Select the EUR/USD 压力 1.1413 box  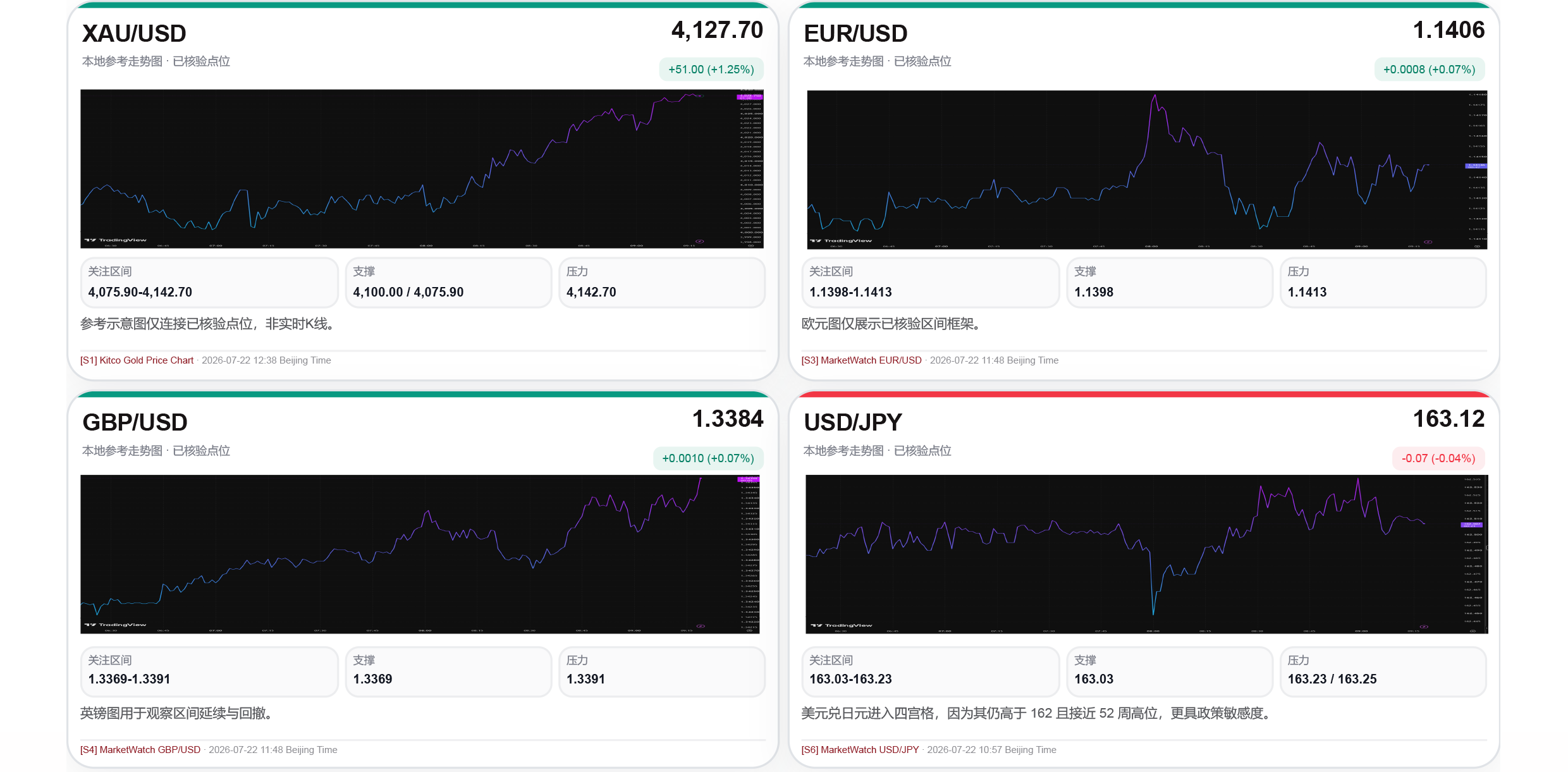click(1383, 283)
